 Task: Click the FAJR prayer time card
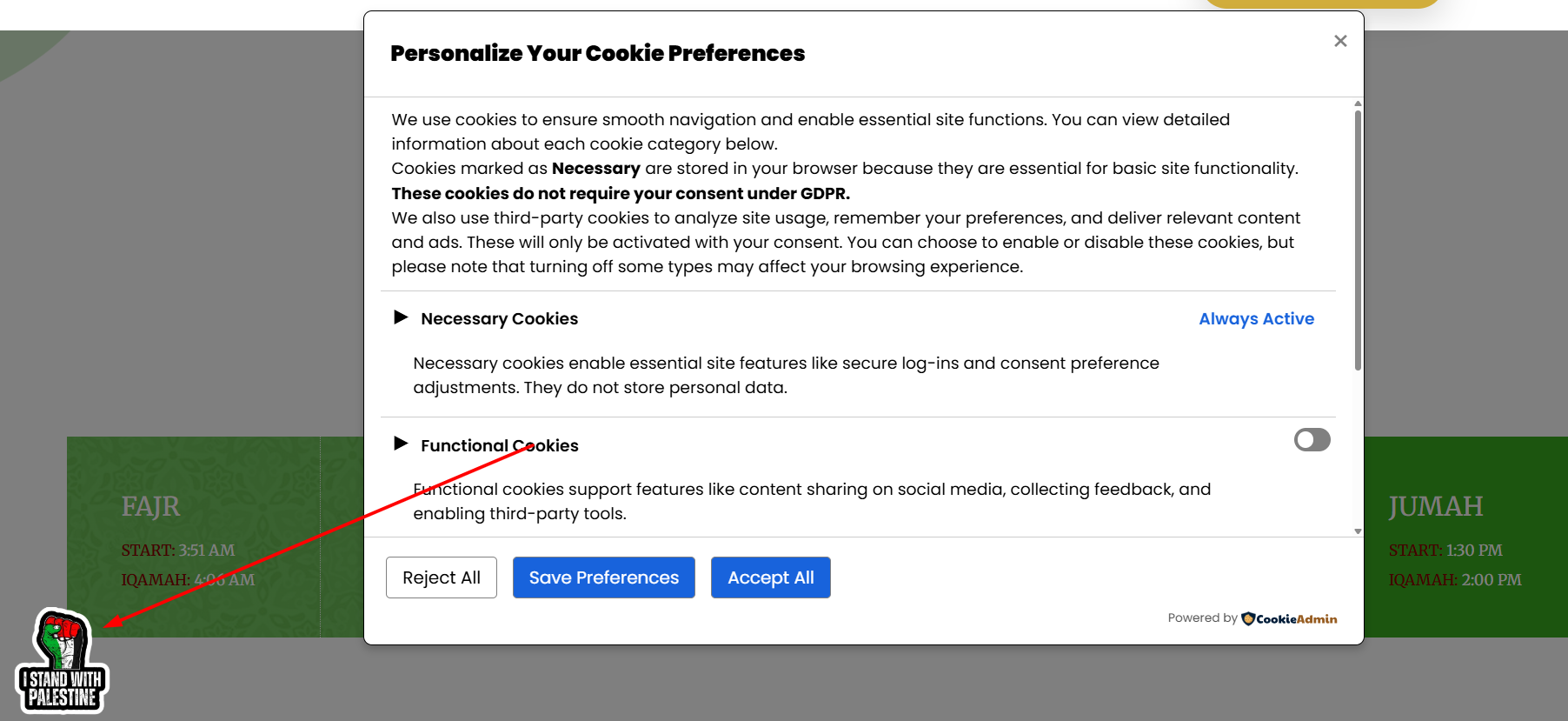194,537
